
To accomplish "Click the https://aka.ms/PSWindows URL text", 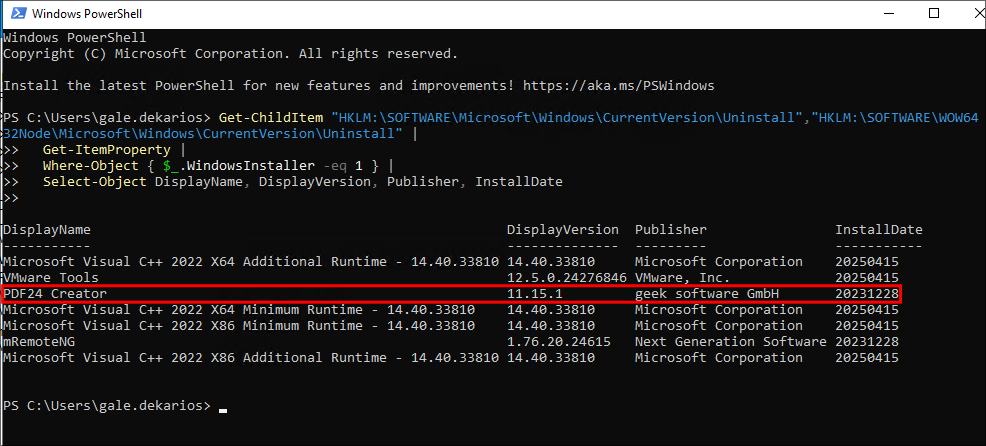I will (x=619, y=86).
